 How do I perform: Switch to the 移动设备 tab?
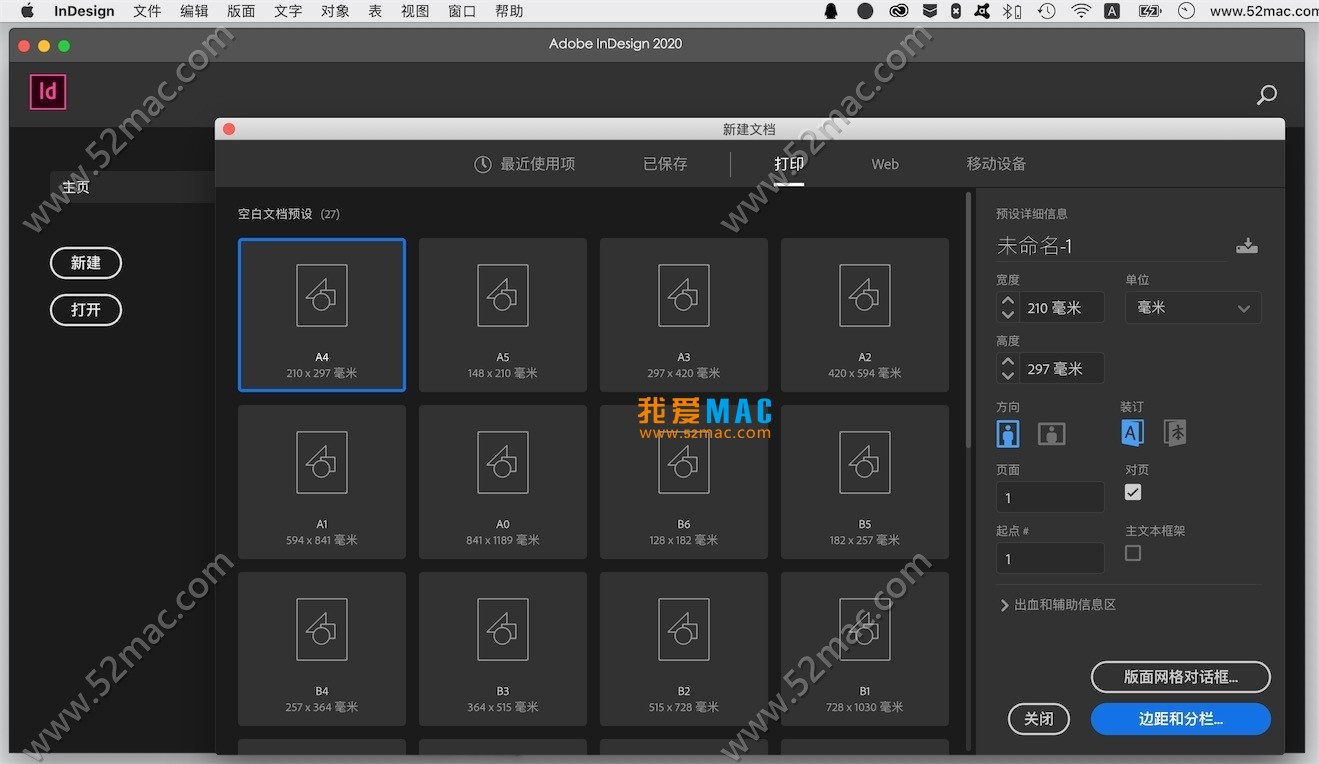click(996, 164)
